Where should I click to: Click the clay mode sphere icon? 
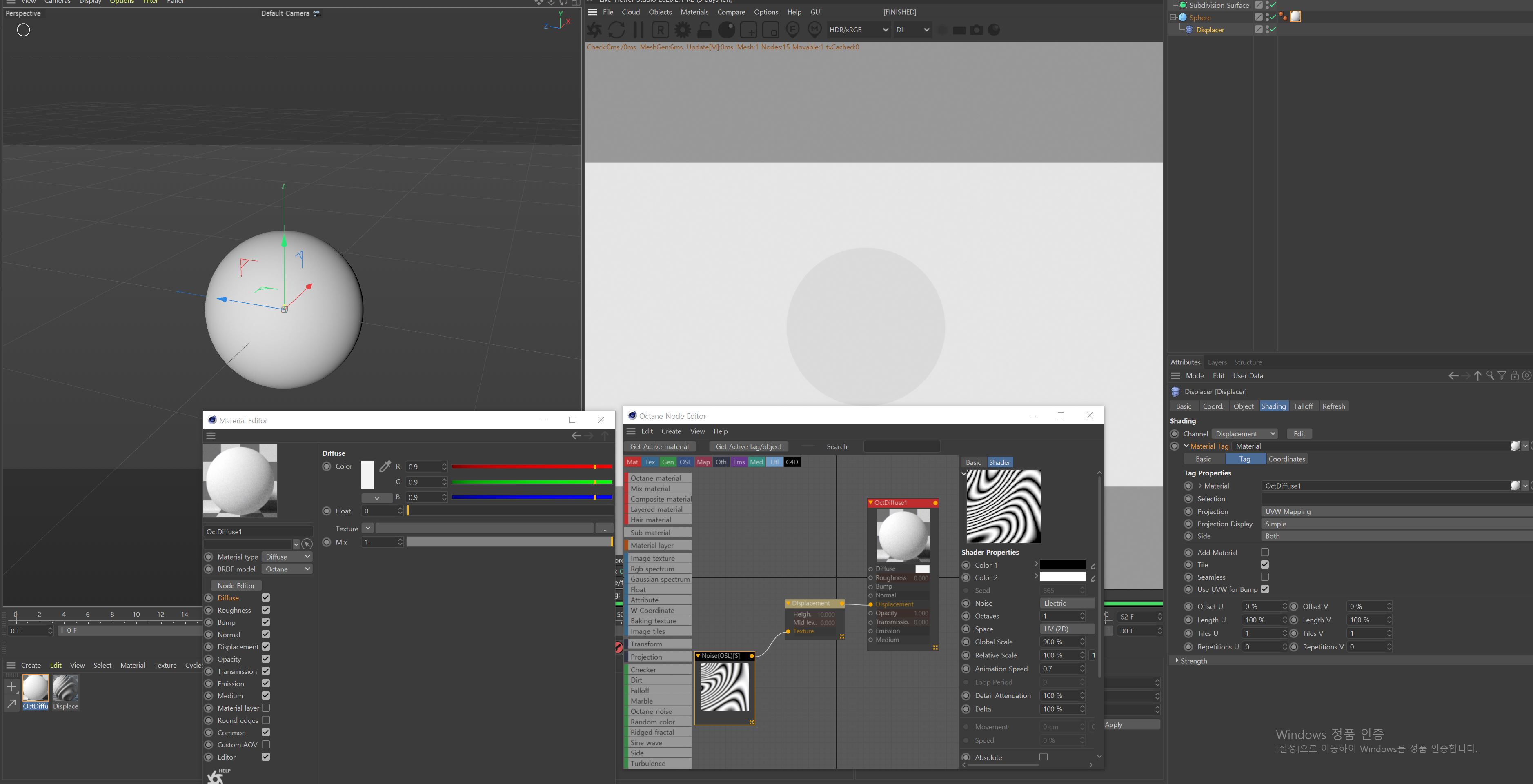coord(727,30)
